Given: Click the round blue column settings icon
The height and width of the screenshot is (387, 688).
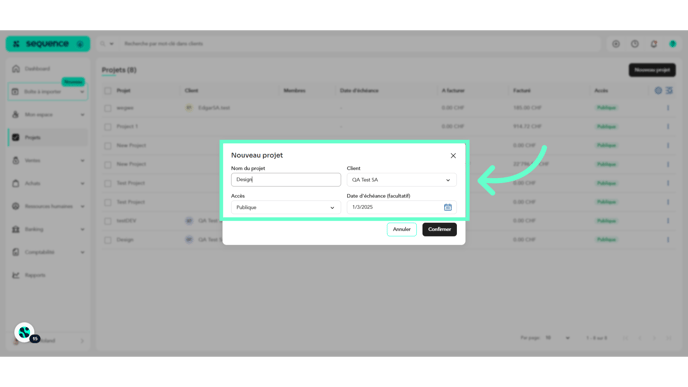Looking at the screenshot, I should tap(658, 91).
